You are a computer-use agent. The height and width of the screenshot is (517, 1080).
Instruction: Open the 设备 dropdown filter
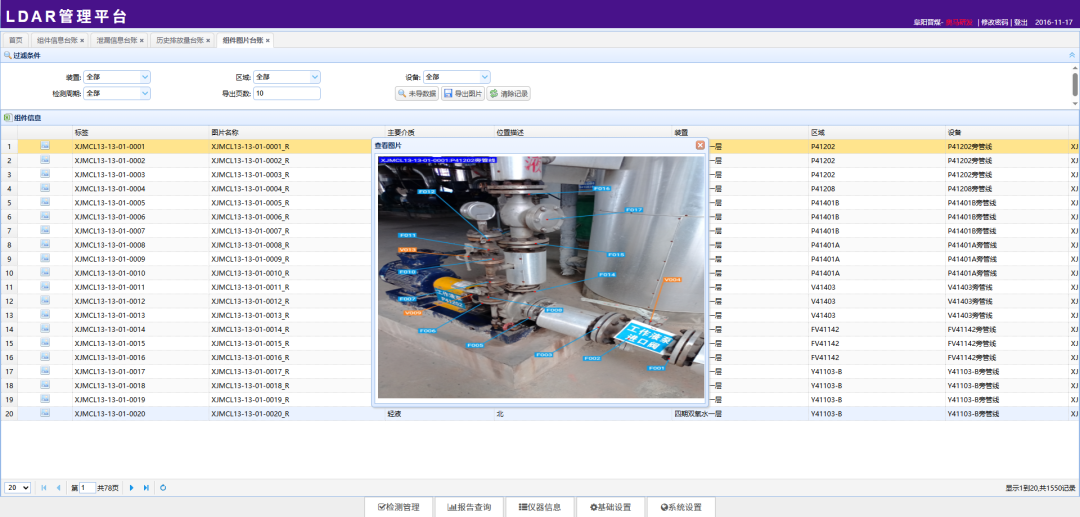(x=485, y=77)
